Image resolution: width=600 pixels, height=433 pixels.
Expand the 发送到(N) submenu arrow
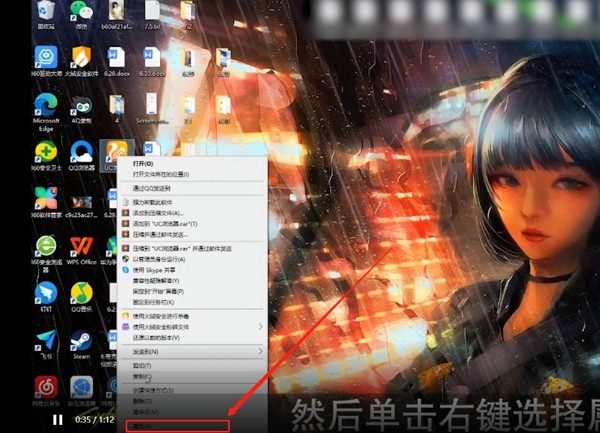pos(261,351)
